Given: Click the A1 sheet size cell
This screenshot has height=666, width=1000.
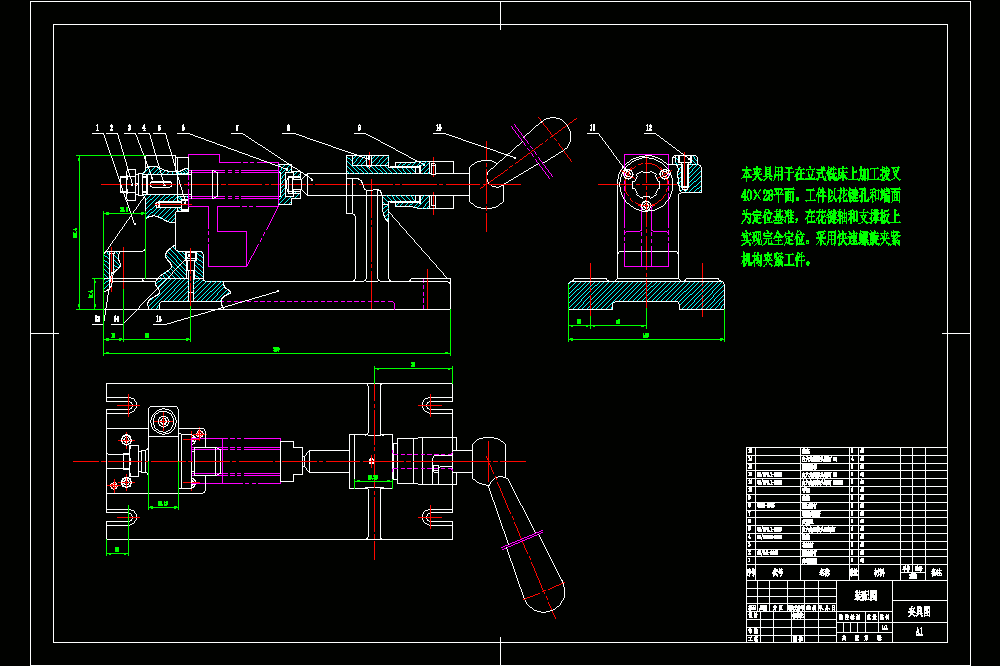Looking at the screenshot, I should pos(920,632).
